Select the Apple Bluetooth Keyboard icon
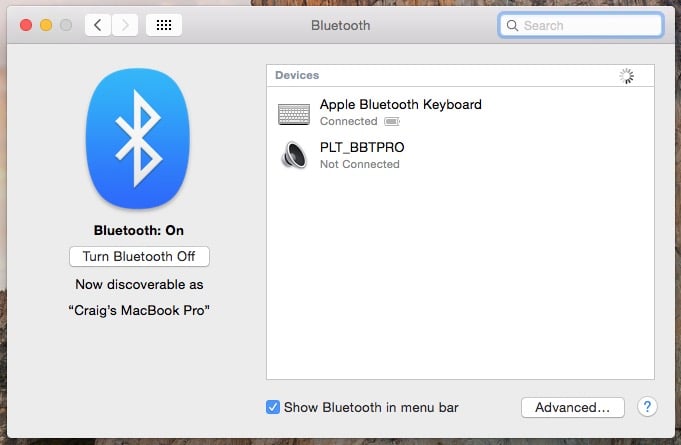The height and width of the screenshot is (445, 681). coord(294,114)
